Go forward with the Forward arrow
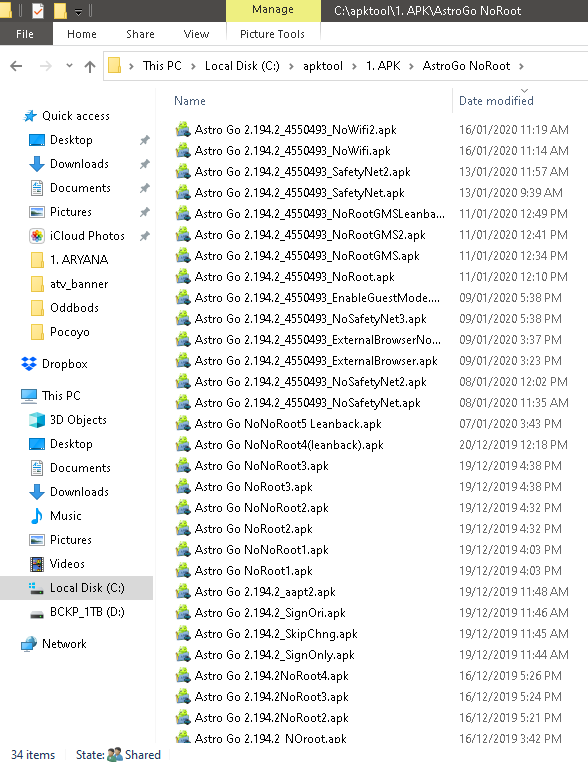This screenshot has height=764, width=588. [45, 66]
